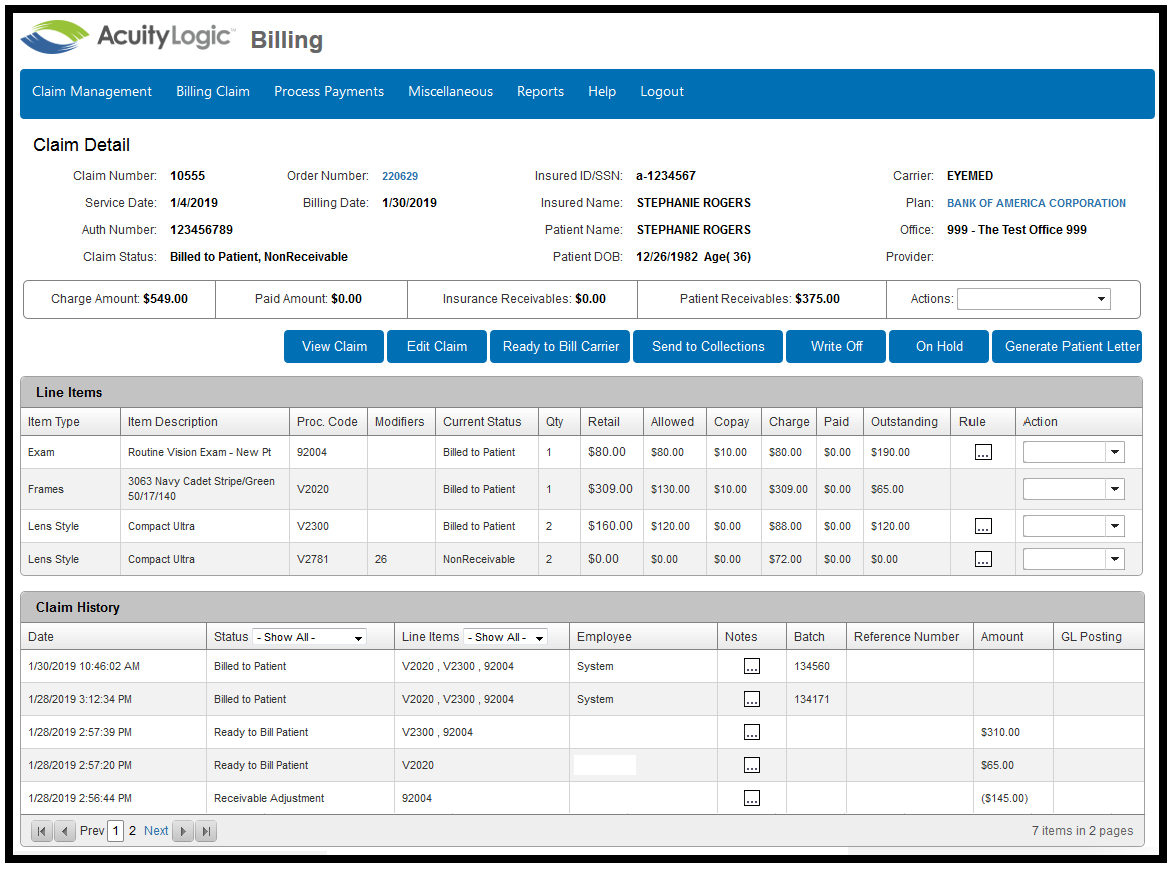Open notes icon for 1/30/2019 history entry

(751, 666)
